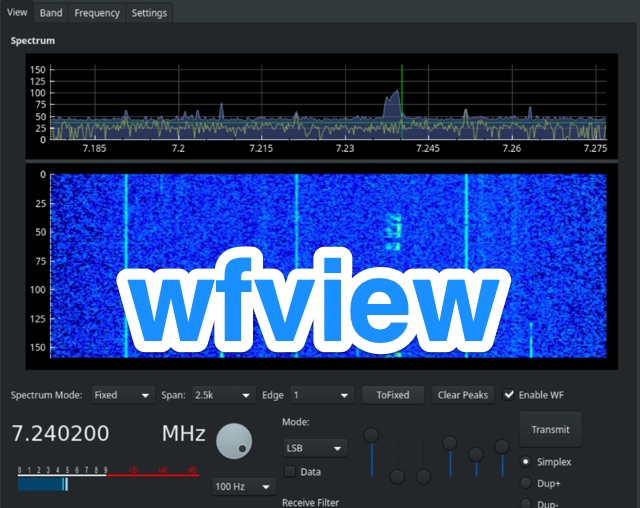Select the Dup- radio button
The image size is (640, 508).
coord(526,504)
